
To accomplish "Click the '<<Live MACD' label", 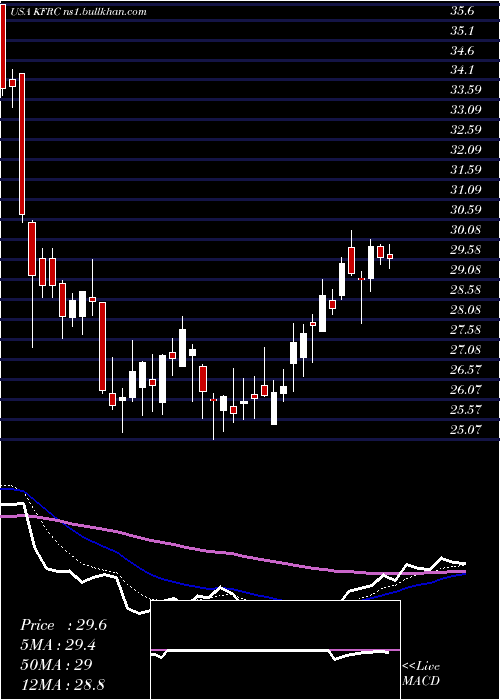I will pyautogui.click(x=421, y=674).
